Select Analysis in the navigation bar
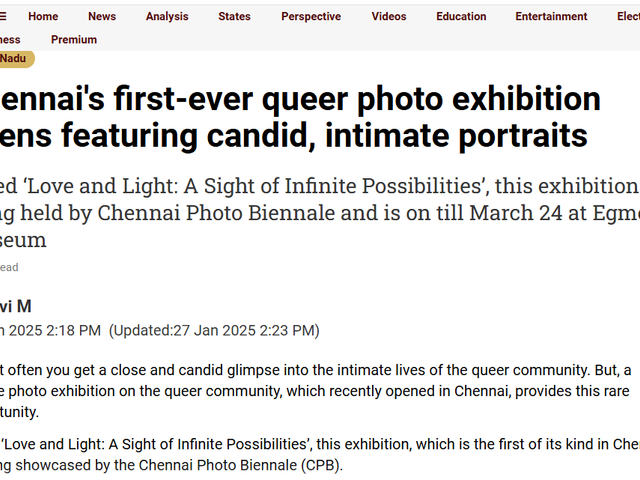Image resolution: width=640 pixels, height=480 pixels. pyautogui.click(x=167, y=17)
